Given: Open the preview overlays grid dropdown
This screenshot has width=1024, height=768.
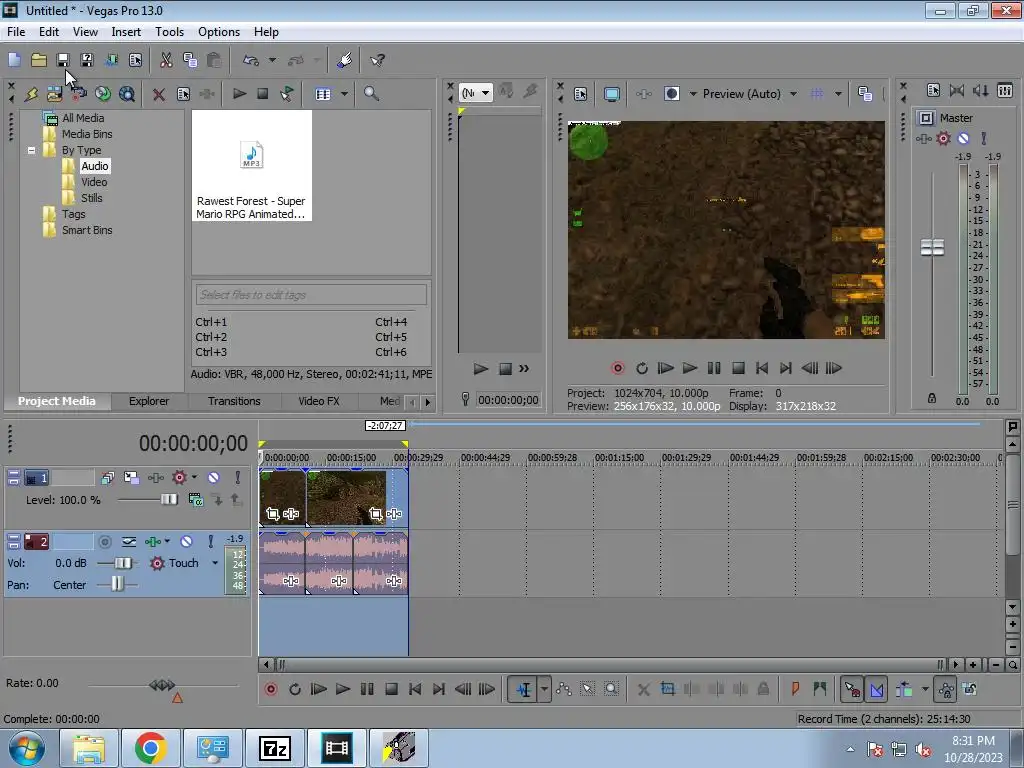Looking at the screenshot, I should pos(838,94).
